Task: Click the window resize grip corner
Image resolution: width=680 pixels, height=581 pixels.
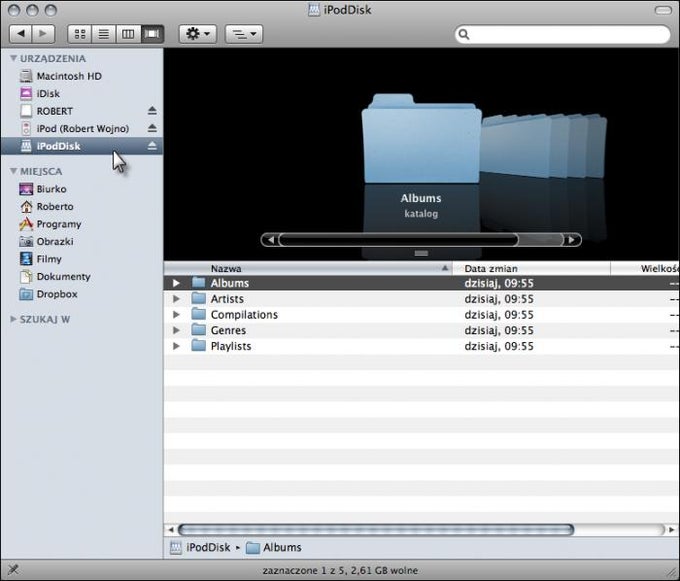Action: (x=673, y=574)
